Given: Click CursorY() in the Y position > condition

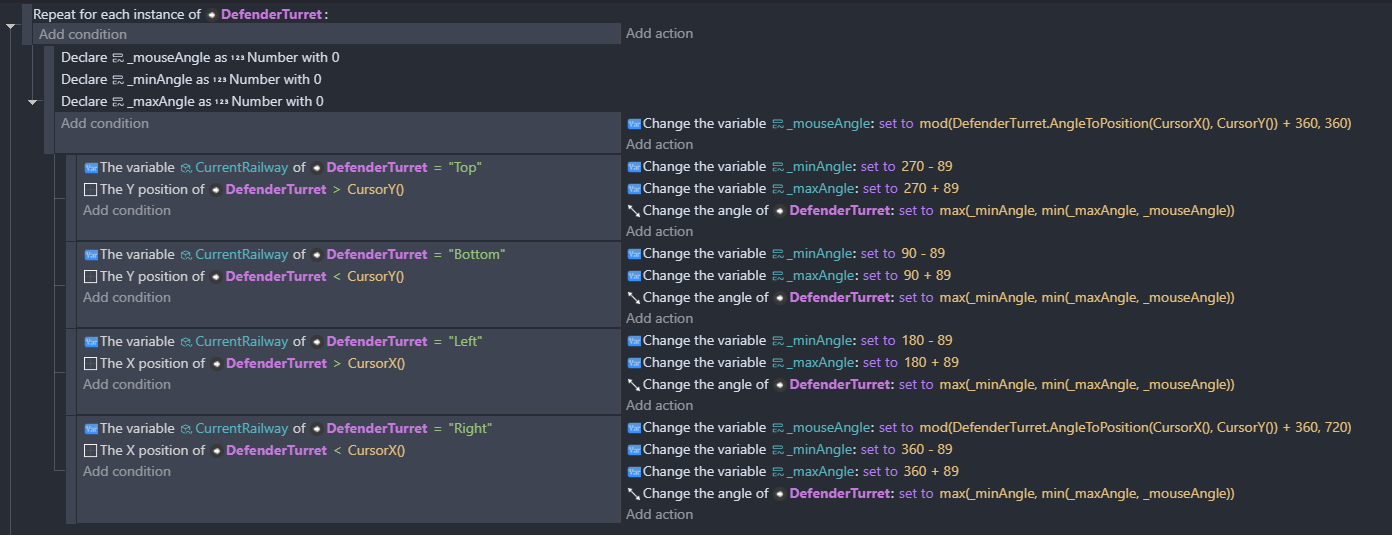Looking at the screenshot, I should pos(375,190).
